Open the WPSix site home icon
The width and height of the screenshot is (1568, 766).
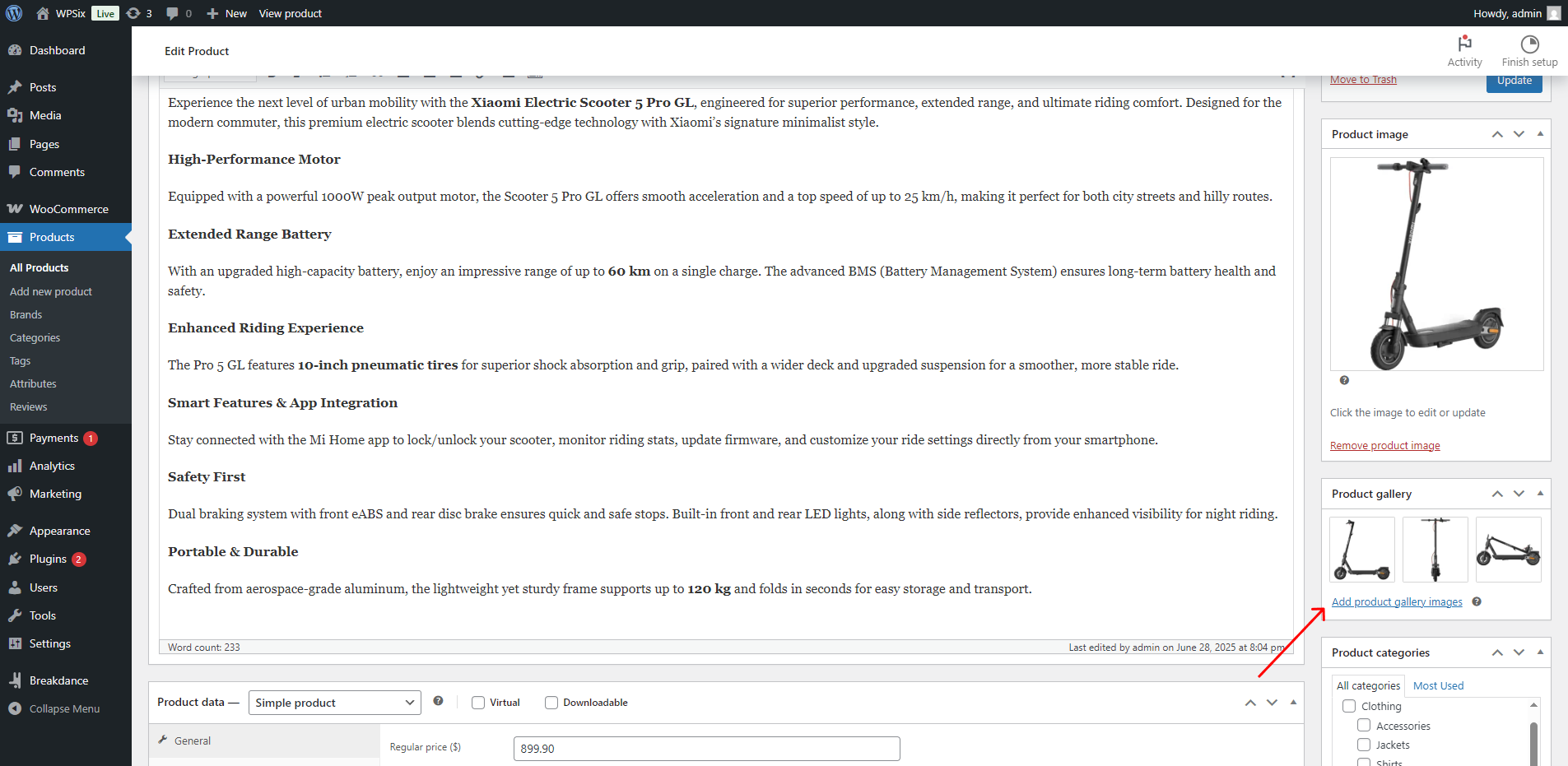pos(43,13)
